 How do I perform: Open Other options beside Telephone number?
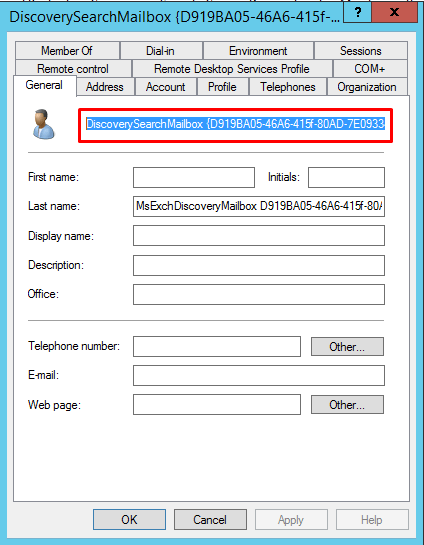point(347,347)
